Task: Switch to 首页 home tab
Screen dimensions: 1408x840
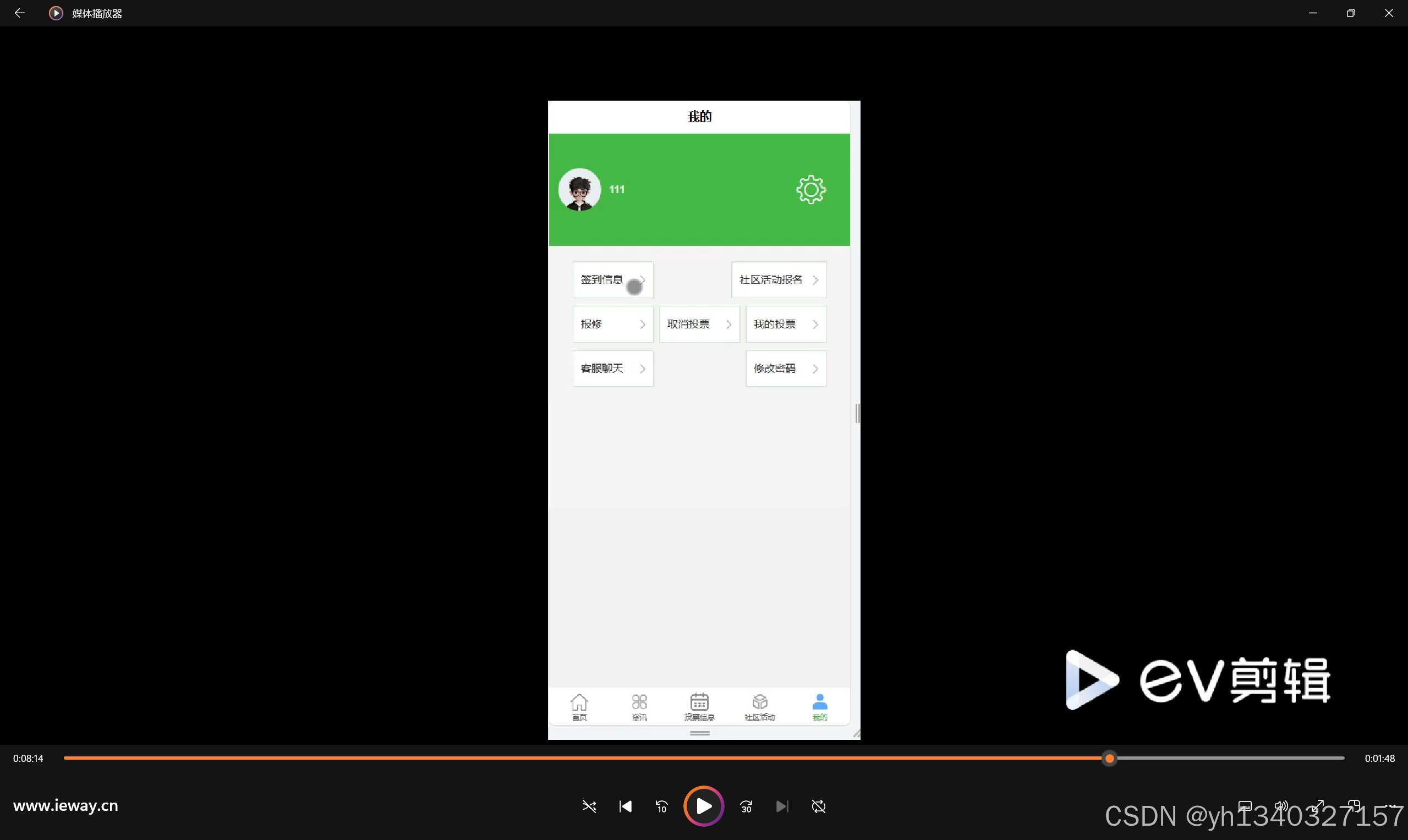Action: [579, 707]
